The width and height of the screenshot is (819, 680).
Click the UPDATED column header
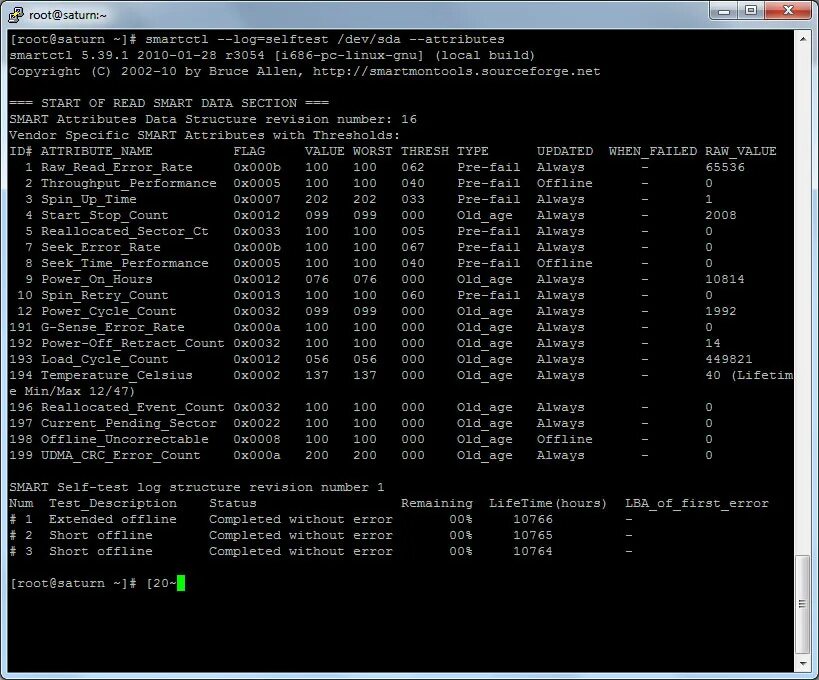click(x=565, y=151)
